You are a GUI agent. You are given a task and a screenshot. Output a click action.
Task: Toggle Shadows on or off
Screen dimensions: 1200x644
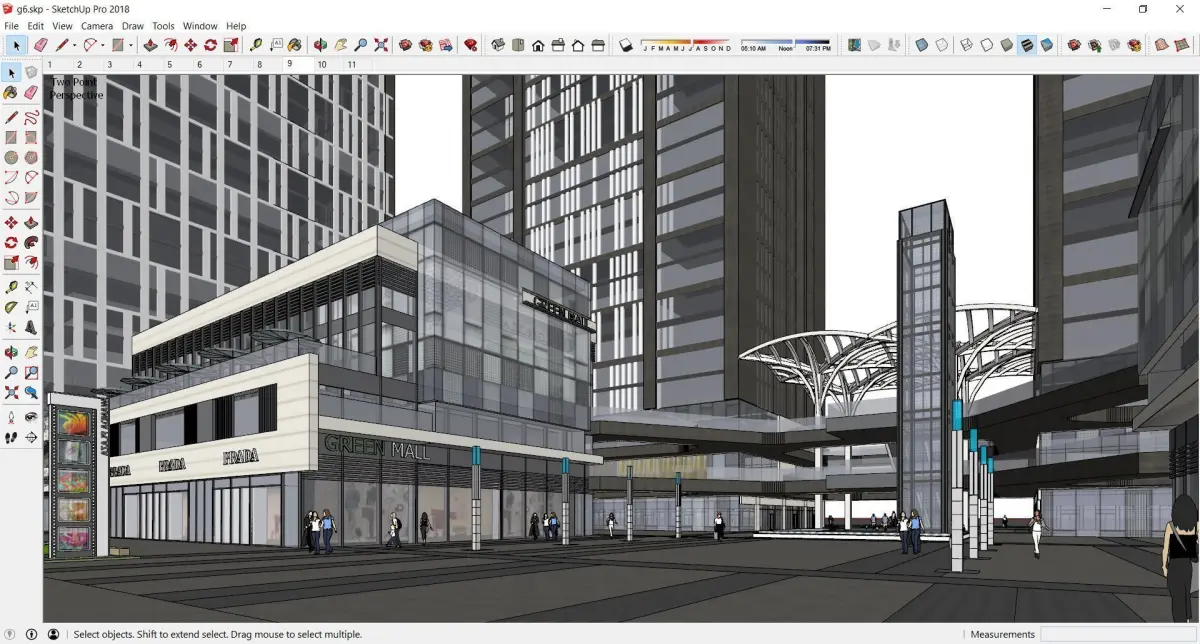coord(625,45)
